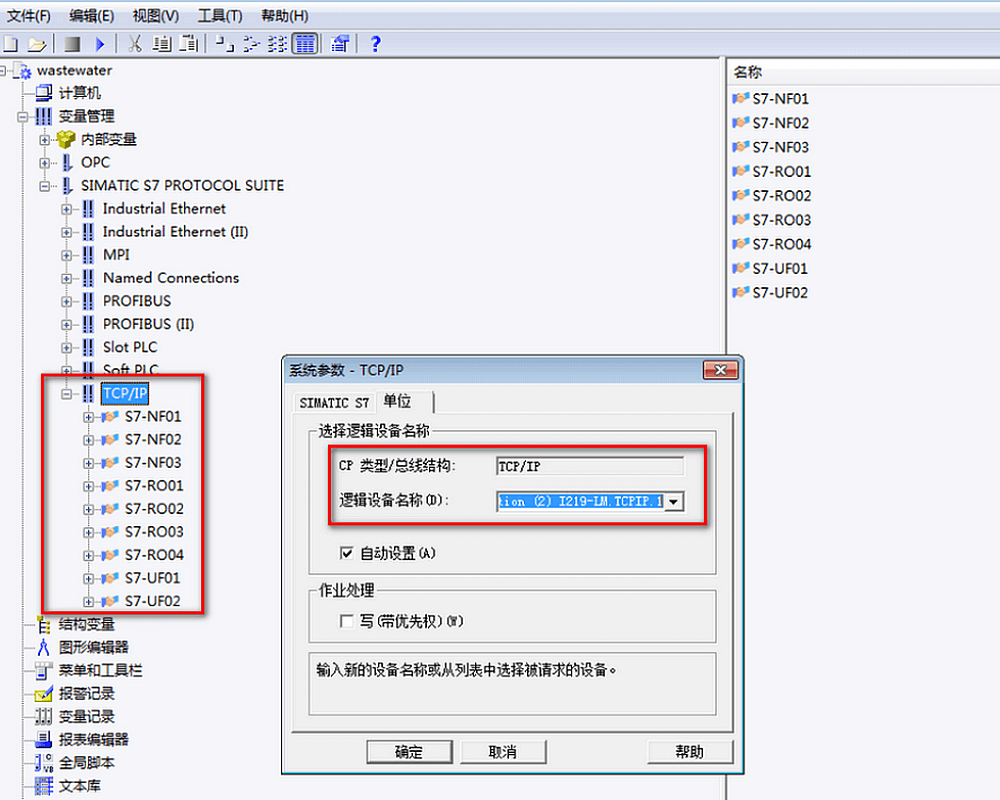Open the 工具(T) menu
The height and width of the screenshot is (800, 1000).
pos(219,16)
